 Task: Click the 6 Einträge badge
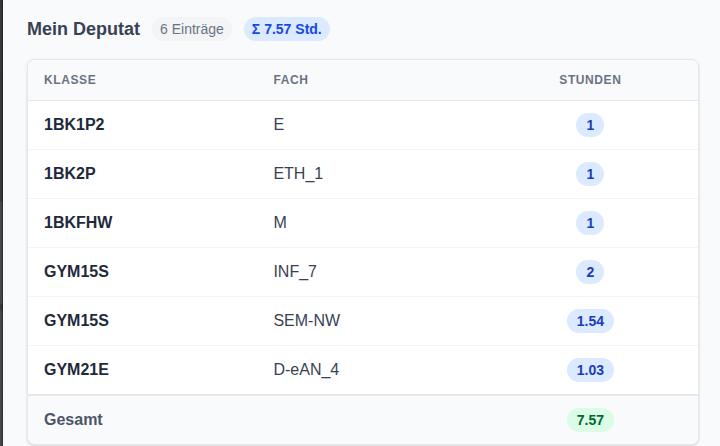(x=192, y=29)
